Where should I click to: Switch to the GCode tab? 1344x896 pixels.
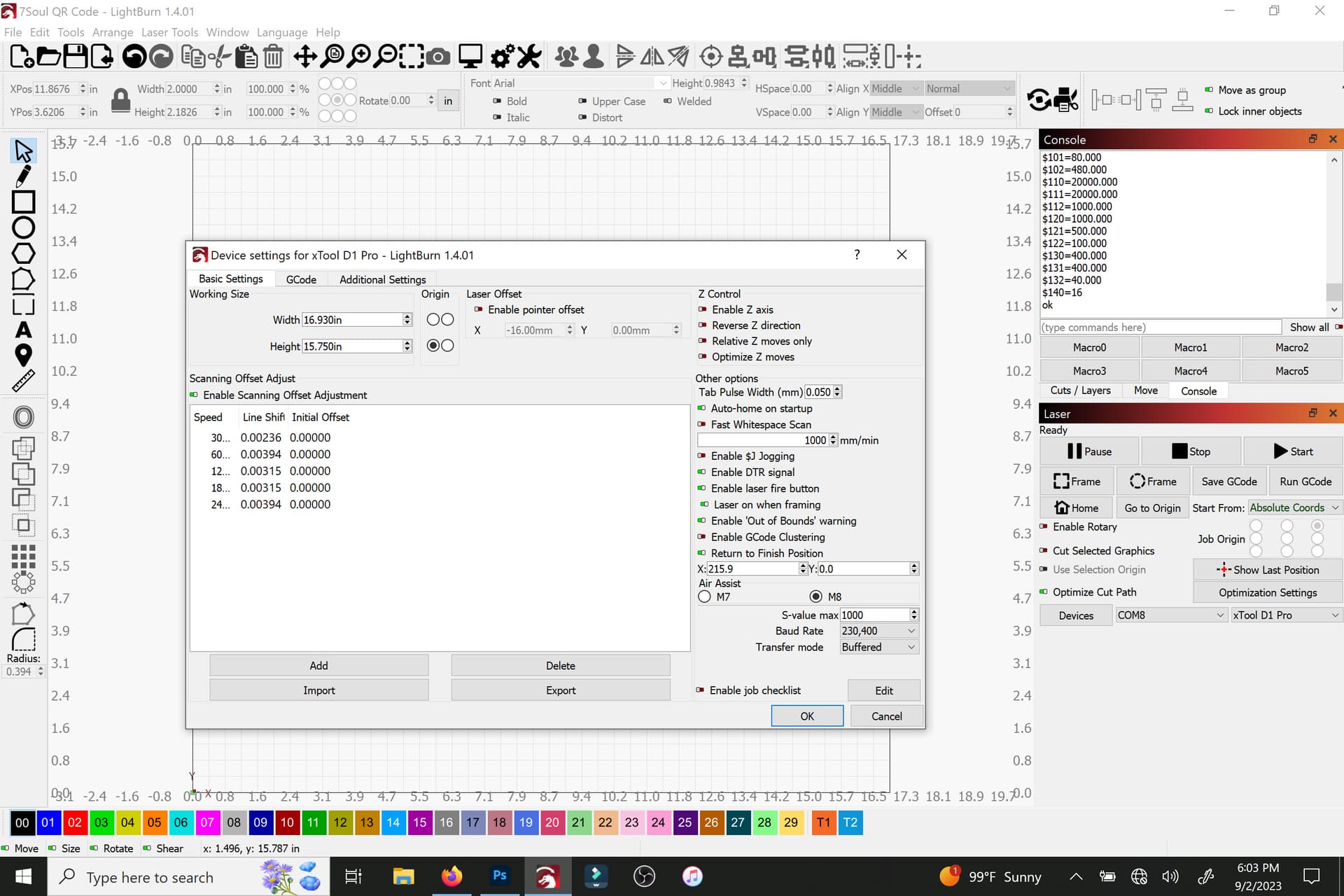(301, 279)
